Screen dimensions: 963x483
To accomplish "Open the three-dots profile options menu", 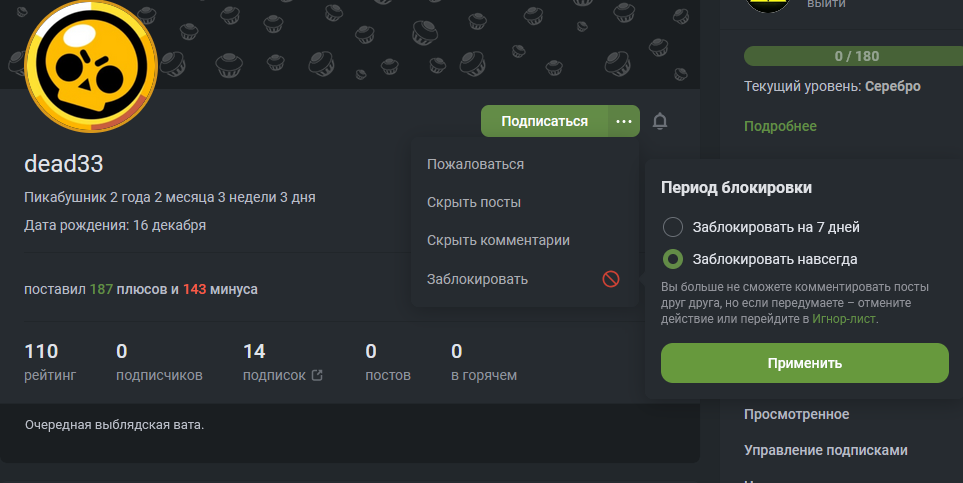I will pyautogui.click(x=624, y=121).
